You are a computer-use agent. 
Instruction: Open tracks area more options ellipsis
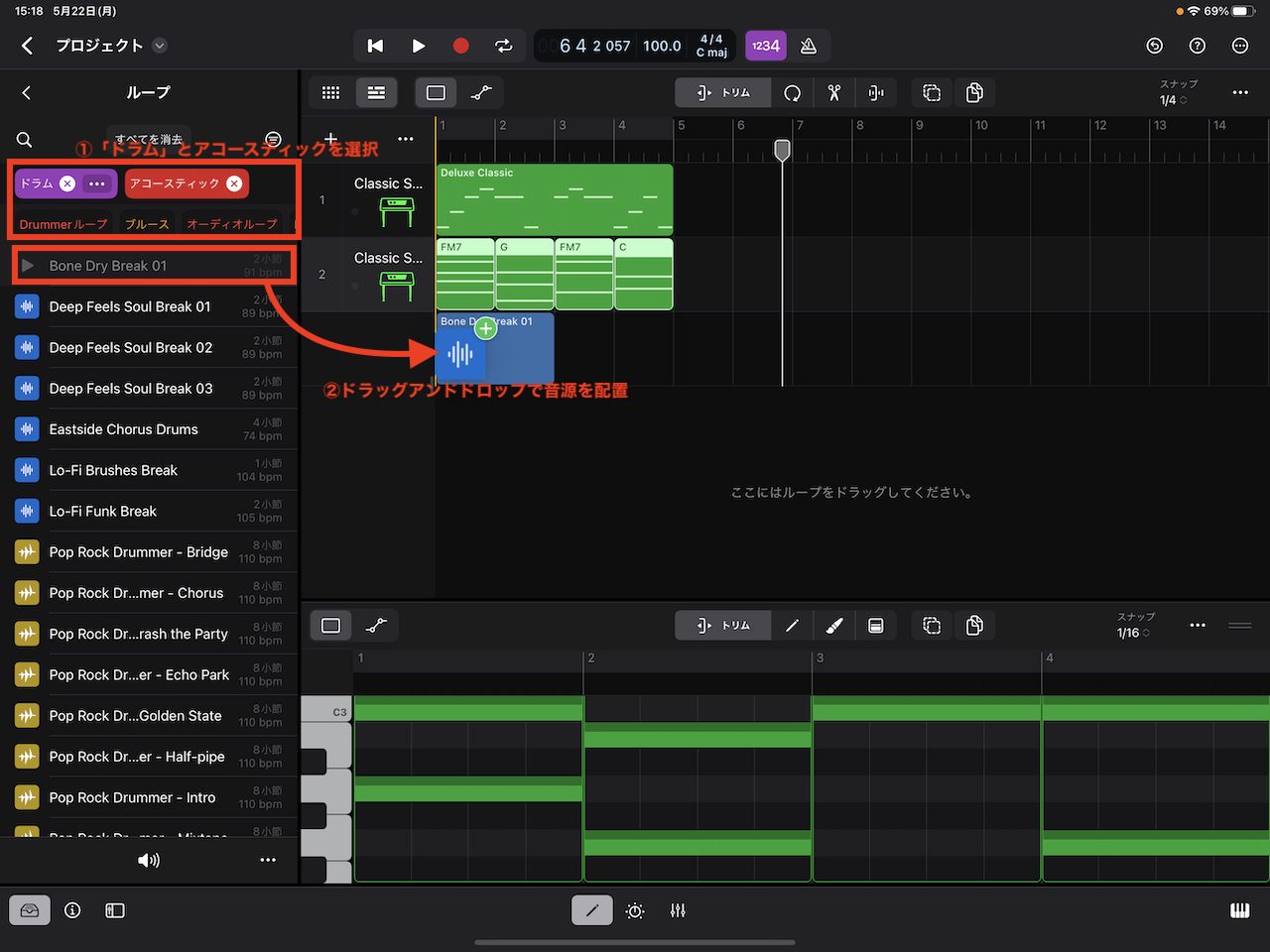(1240, 92)
